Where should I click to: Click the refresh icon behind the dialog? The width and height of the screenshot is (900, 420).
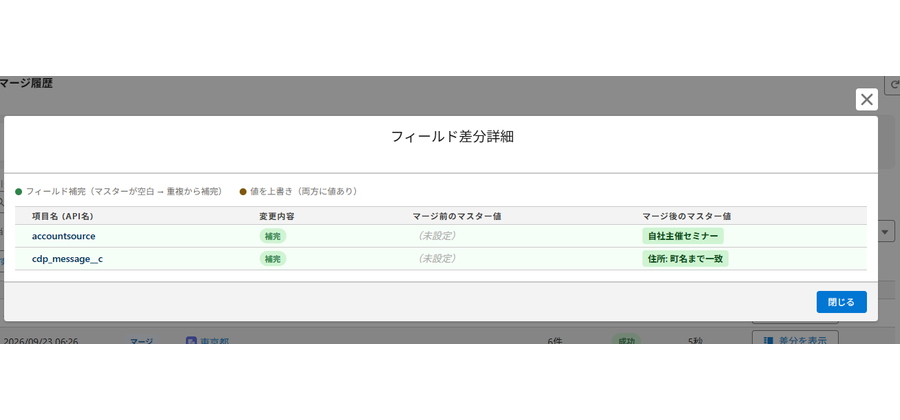point(893,85)
